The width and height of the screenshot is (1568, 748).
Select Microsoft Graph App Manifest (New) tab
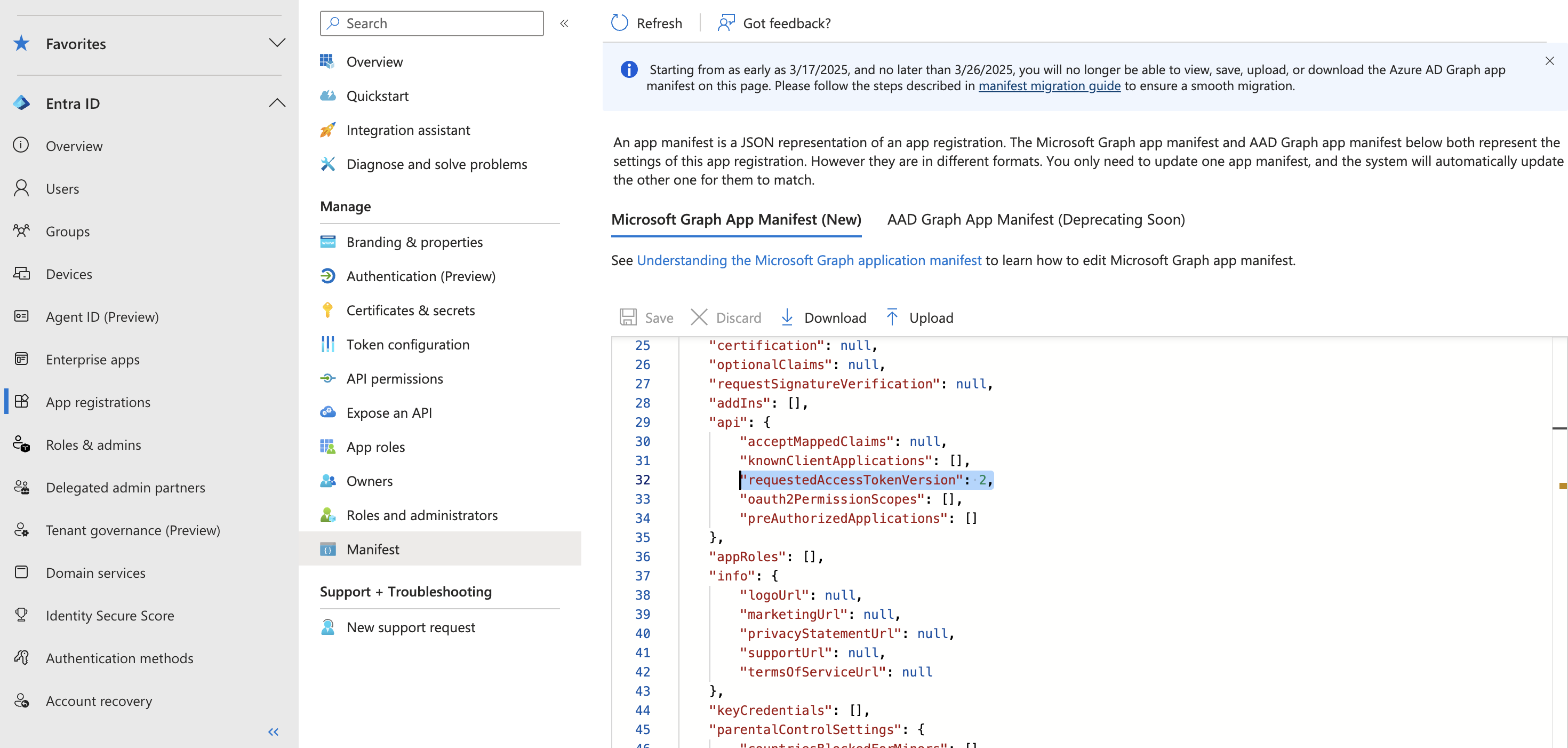click(737, 219)
